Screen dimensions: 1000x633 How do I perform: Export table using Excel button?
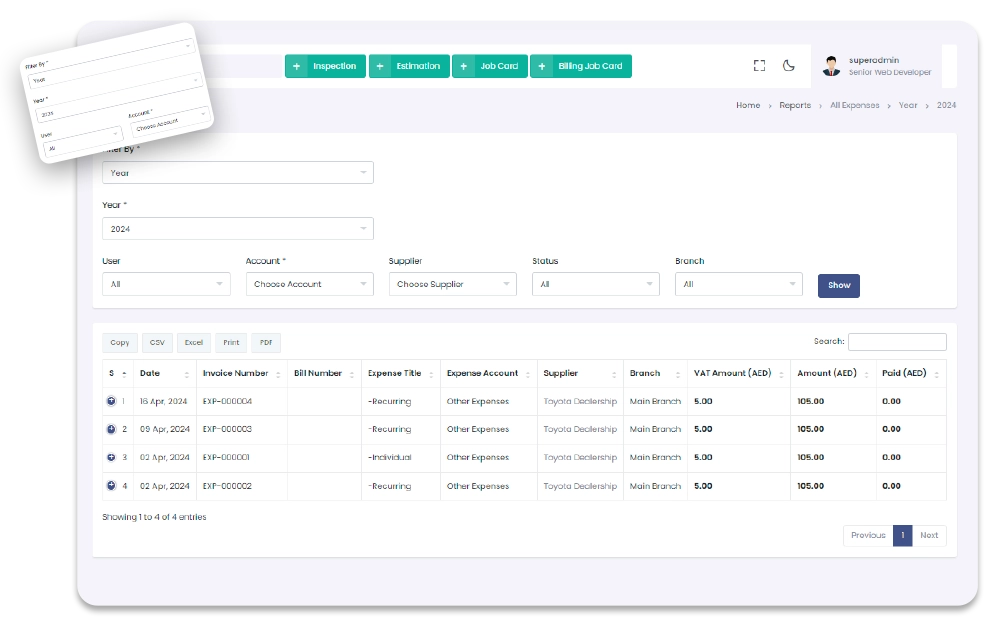point(194,342)
